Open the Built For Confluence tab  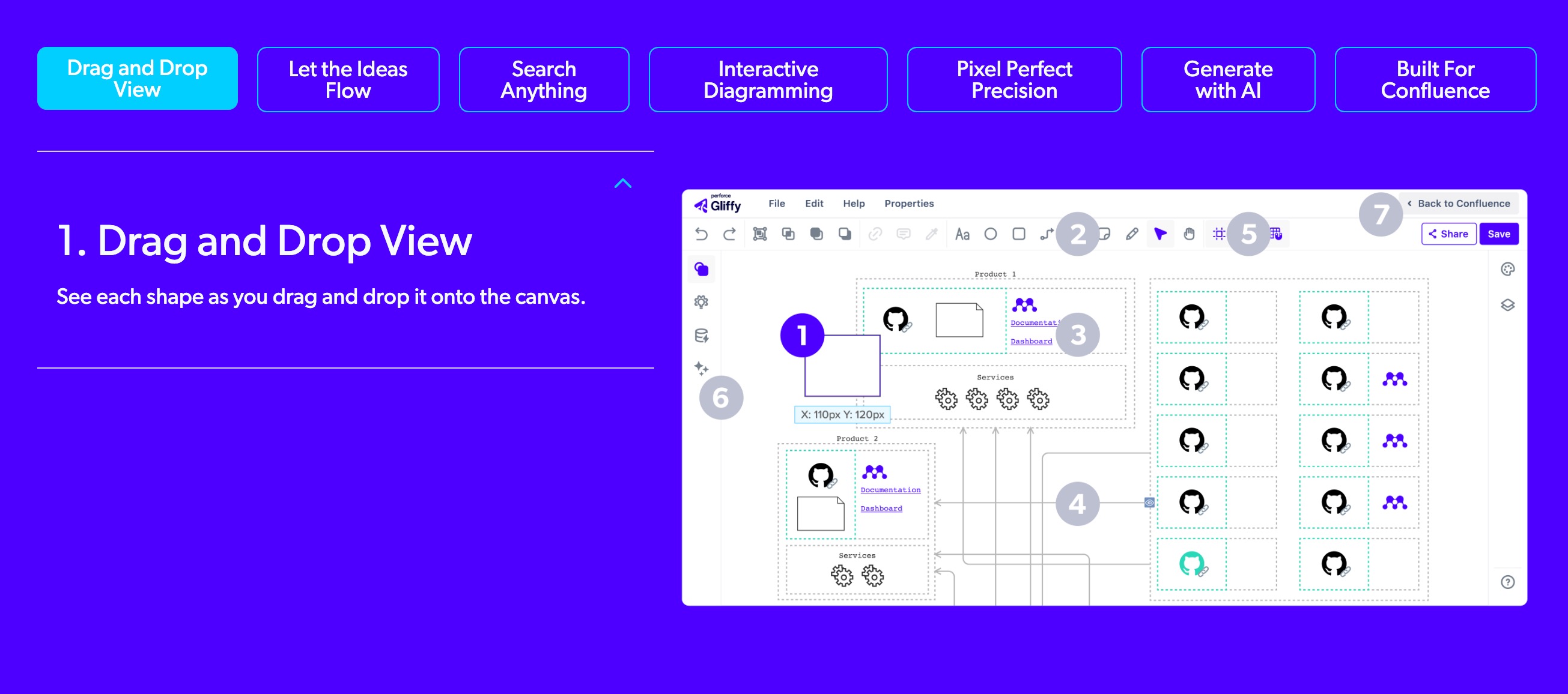1435,80
